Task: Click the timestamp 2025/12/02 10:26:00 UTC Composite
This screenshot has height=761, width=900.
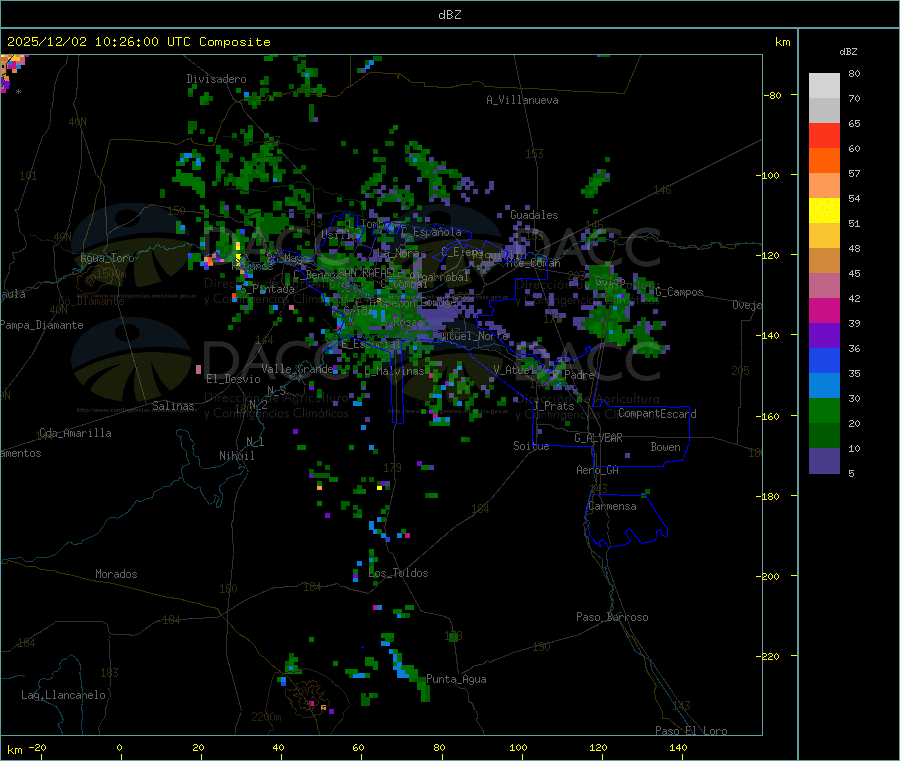Action: tap(138, 42)
